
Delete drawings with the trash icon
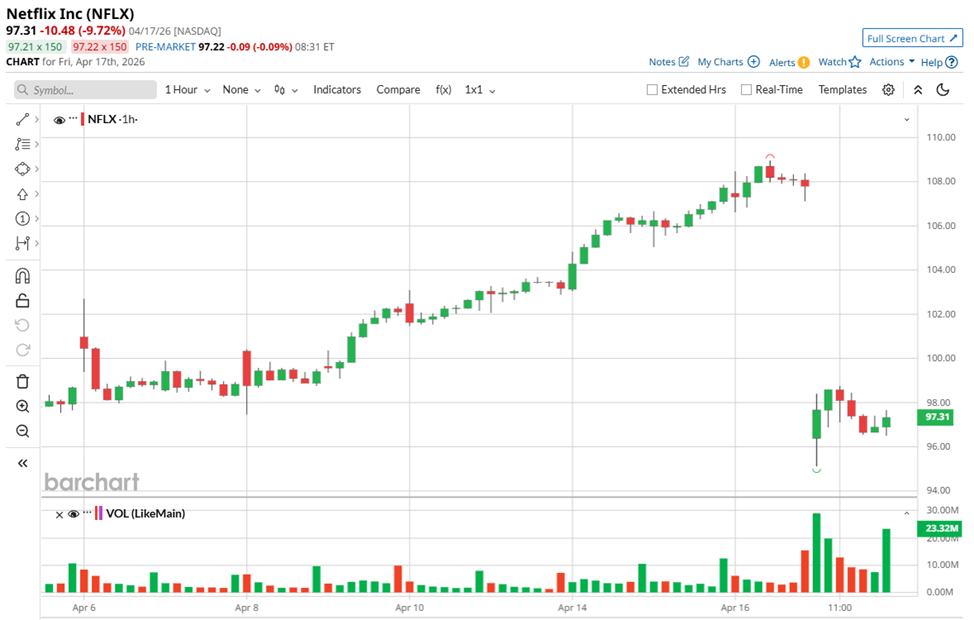[22, 381]
